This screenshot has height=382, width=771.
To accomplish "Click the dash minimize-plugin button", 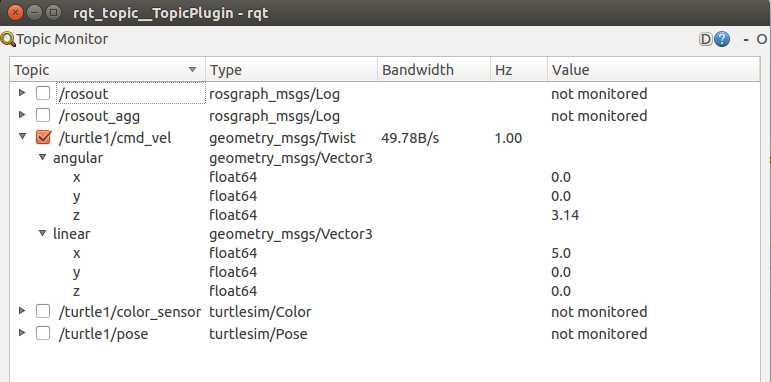I will point(746,39).
